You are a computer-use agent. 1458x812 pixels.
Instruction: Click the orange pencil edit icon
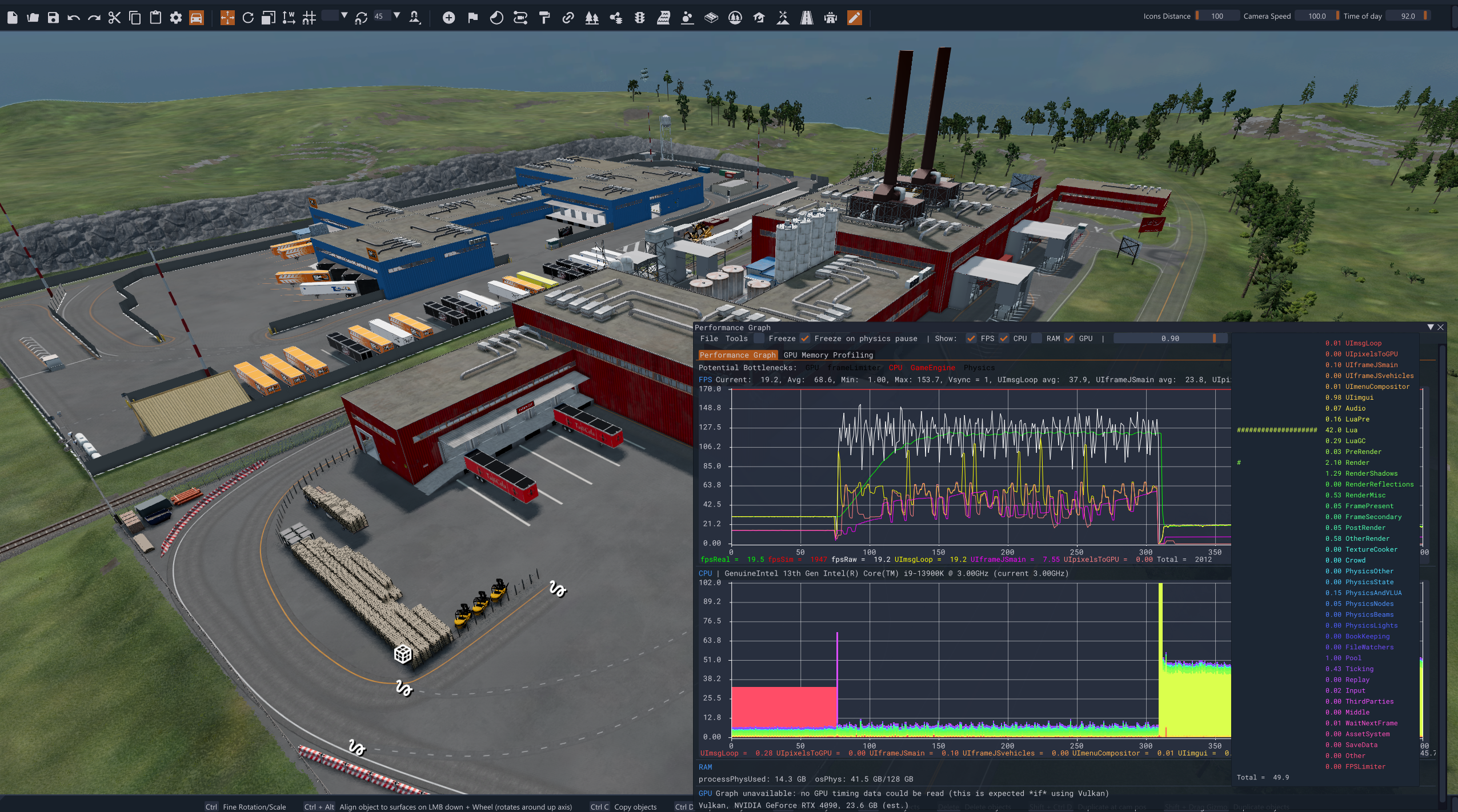854,17
